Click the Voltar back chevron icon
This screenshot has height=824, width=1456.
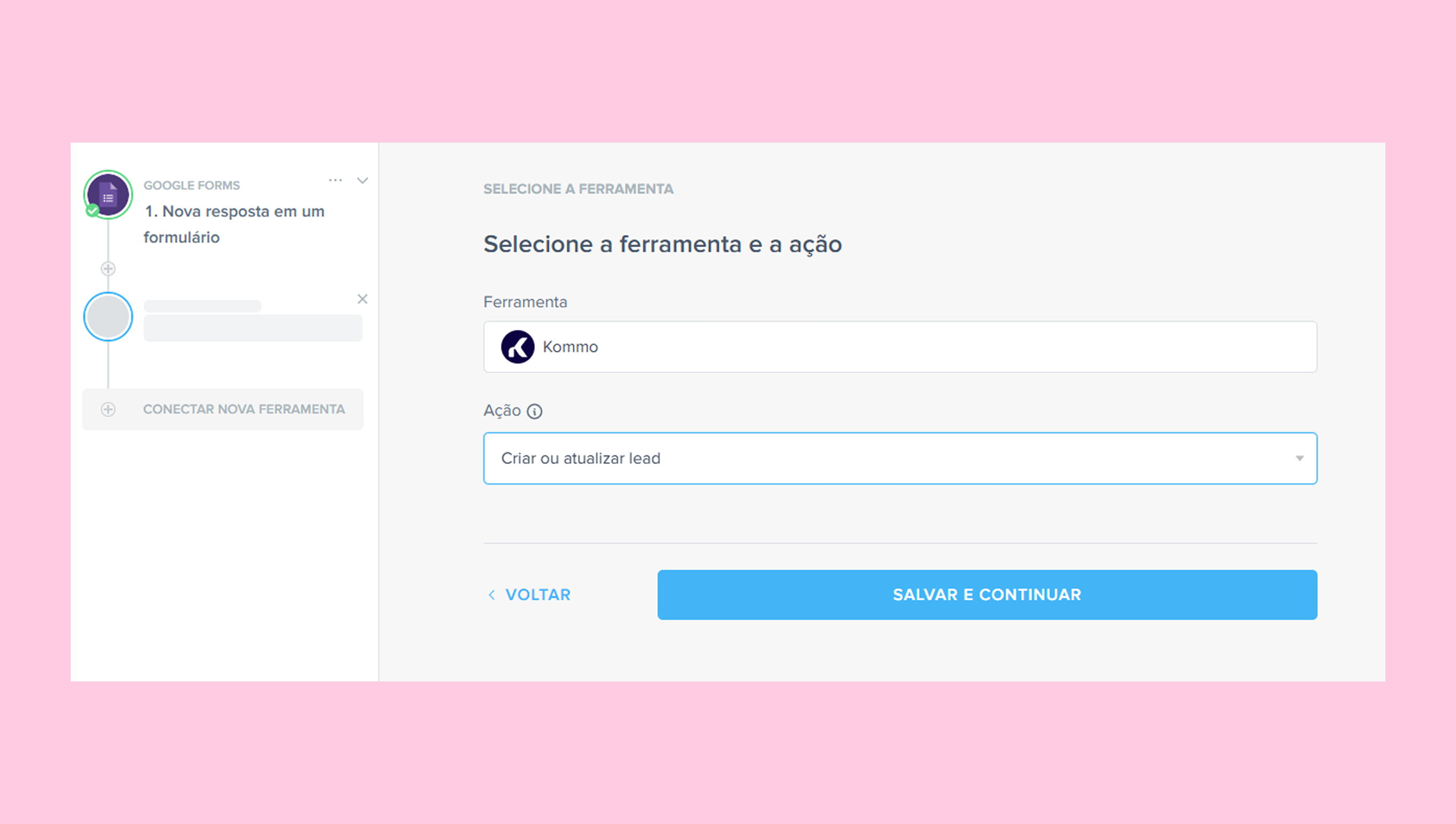point(491,595)
